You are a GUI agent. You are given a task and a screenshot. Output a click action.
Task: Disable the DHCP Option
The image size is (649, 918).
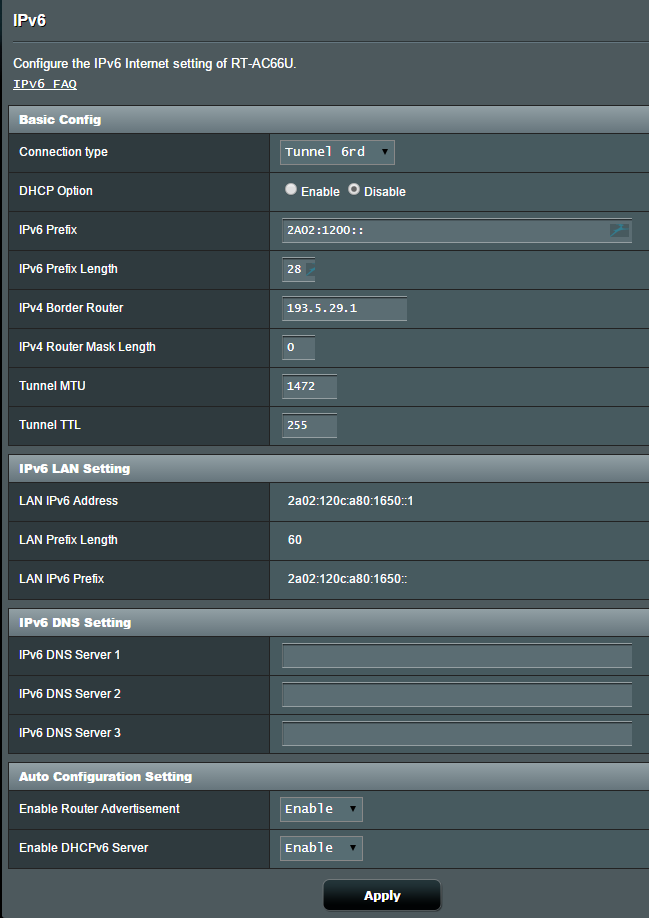[354, 189]
